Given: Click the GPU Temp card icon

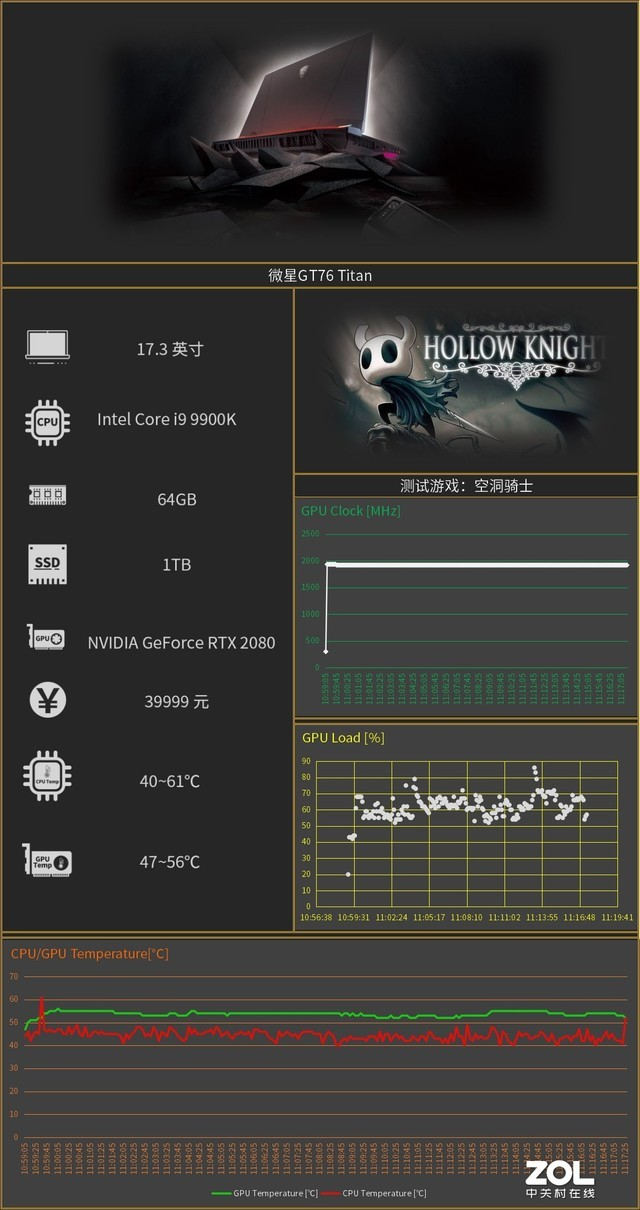Looking at the screenshot, I should 47,860.
